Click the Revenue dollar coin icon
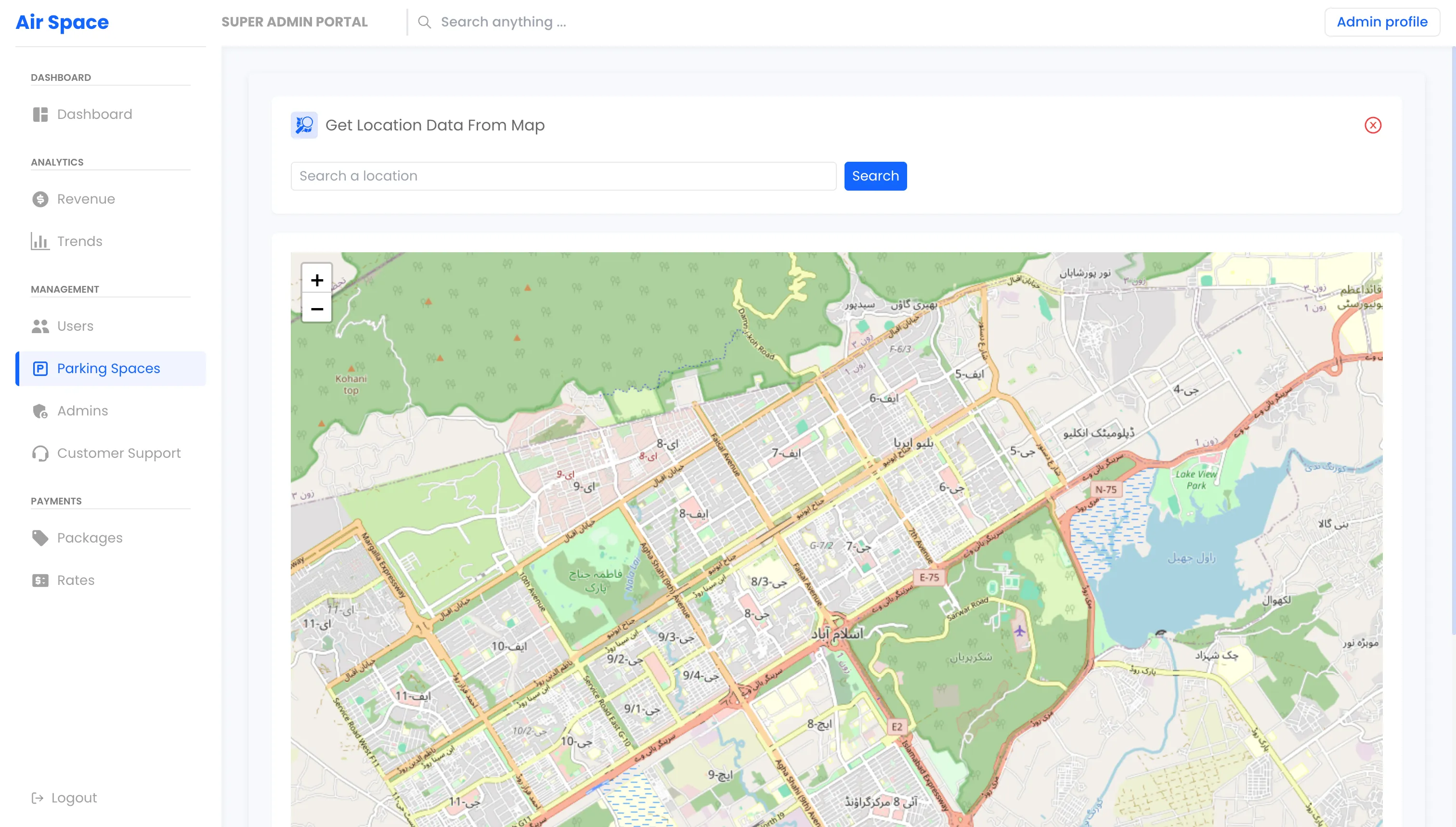This screenshot has height=827, width=1456. point(40,199)
